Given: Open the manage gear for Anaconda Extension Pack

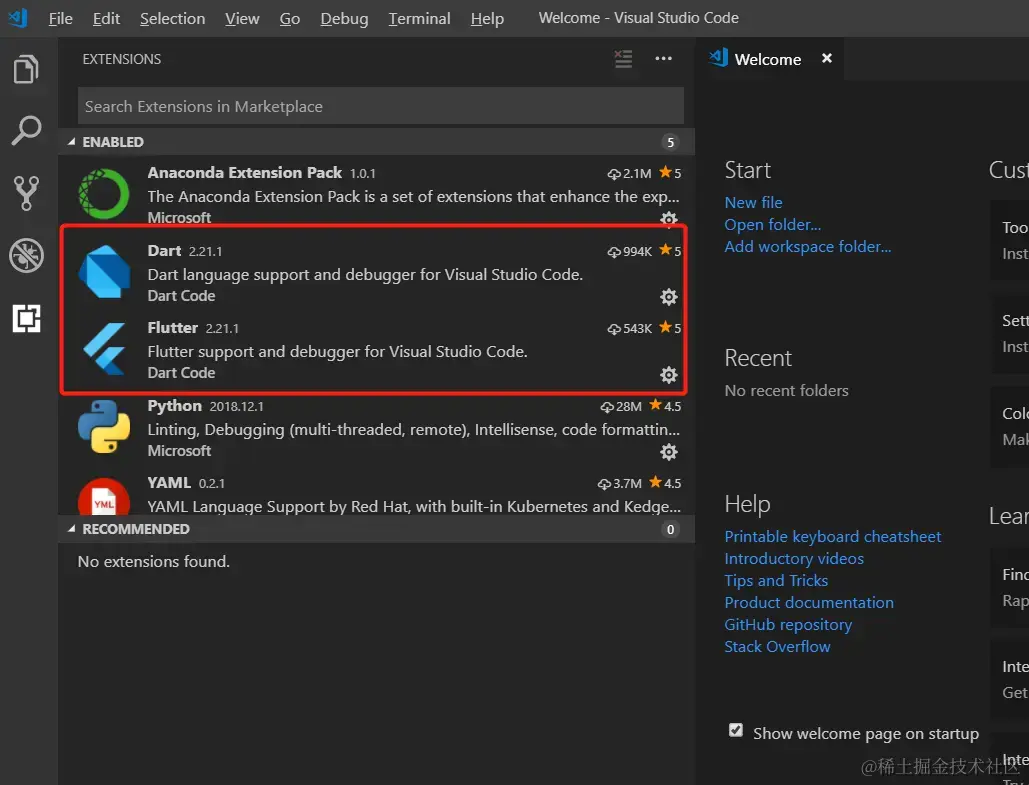Looking at the screenshot, I should pos(669,219).
